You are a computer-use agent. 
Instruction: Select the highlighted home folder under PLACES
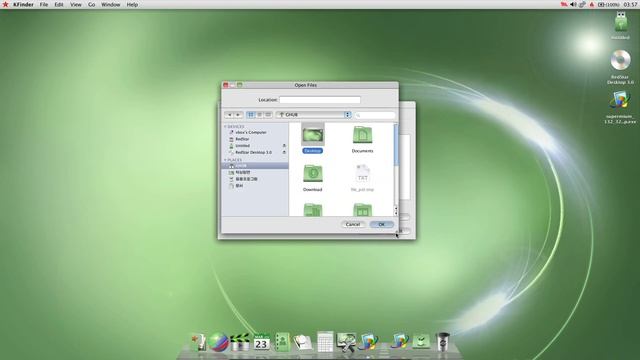pyautogui.click(x=255, y=166)
